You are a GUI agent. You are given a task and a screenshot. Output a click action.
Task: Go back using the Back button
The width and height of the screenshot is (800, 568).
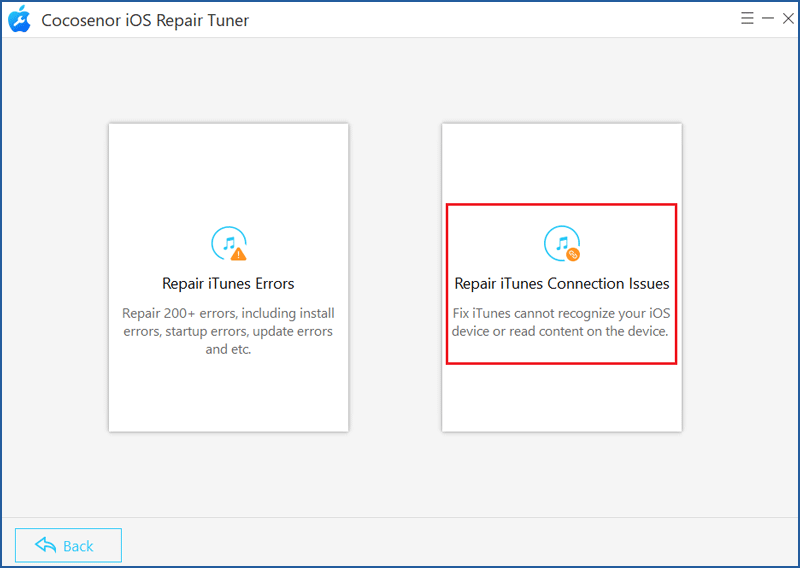[x=68, y=546]
